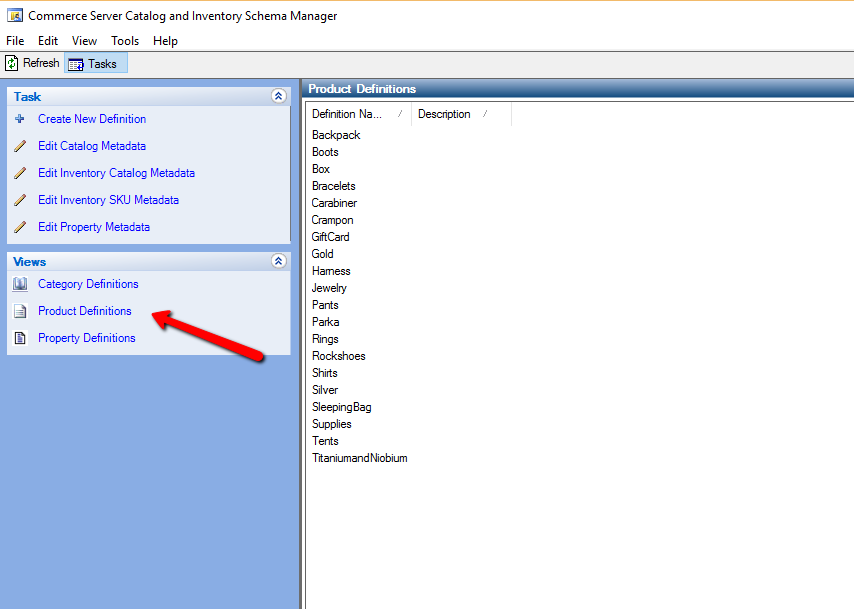The height and width of the screenshot is (609, 854).
Task: Open the Edit Catalog Metadata link
Action: pos(92,146)
